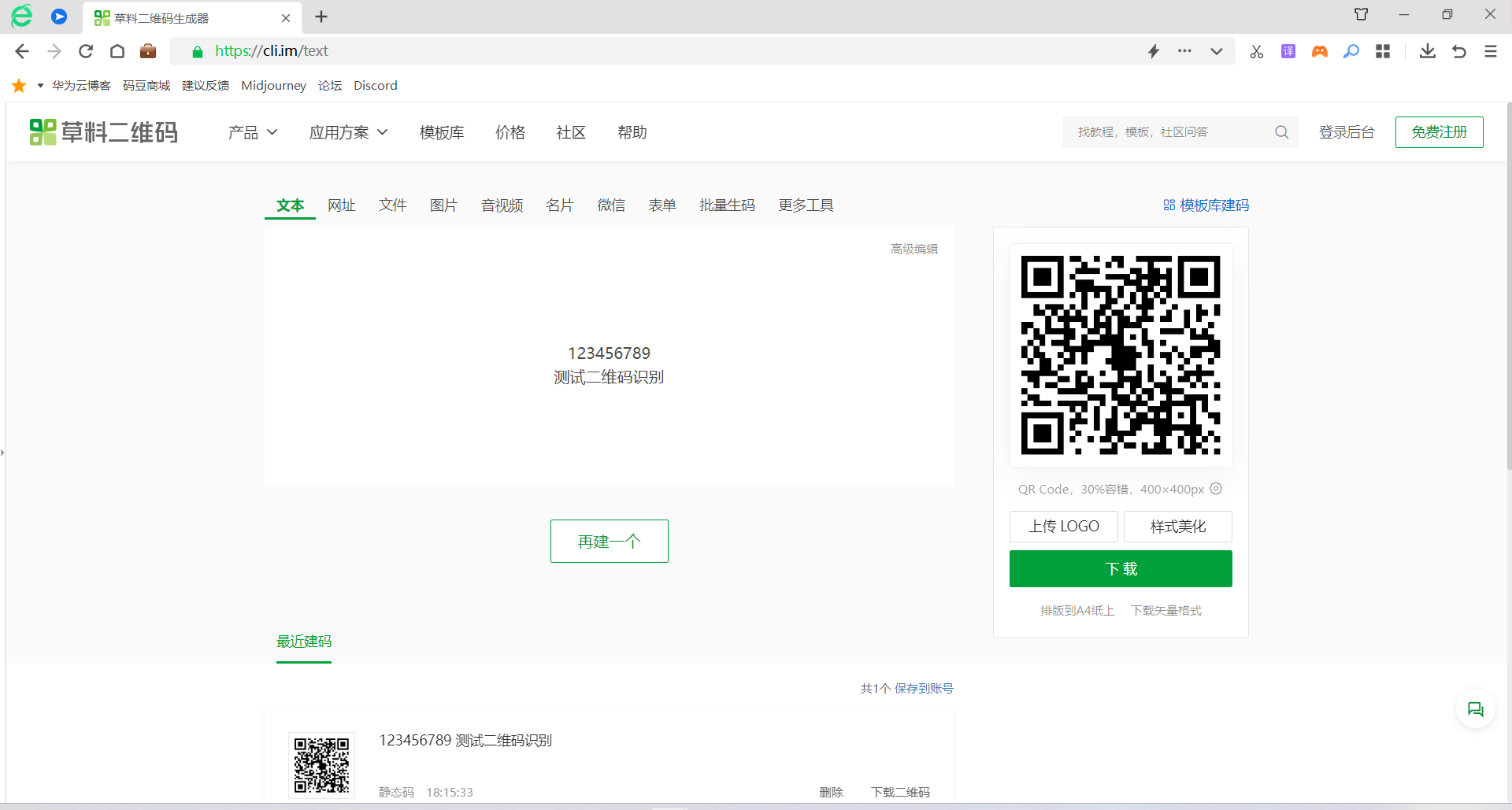
Task: Open the 更多工具 tab
Action: coord(806,205)
